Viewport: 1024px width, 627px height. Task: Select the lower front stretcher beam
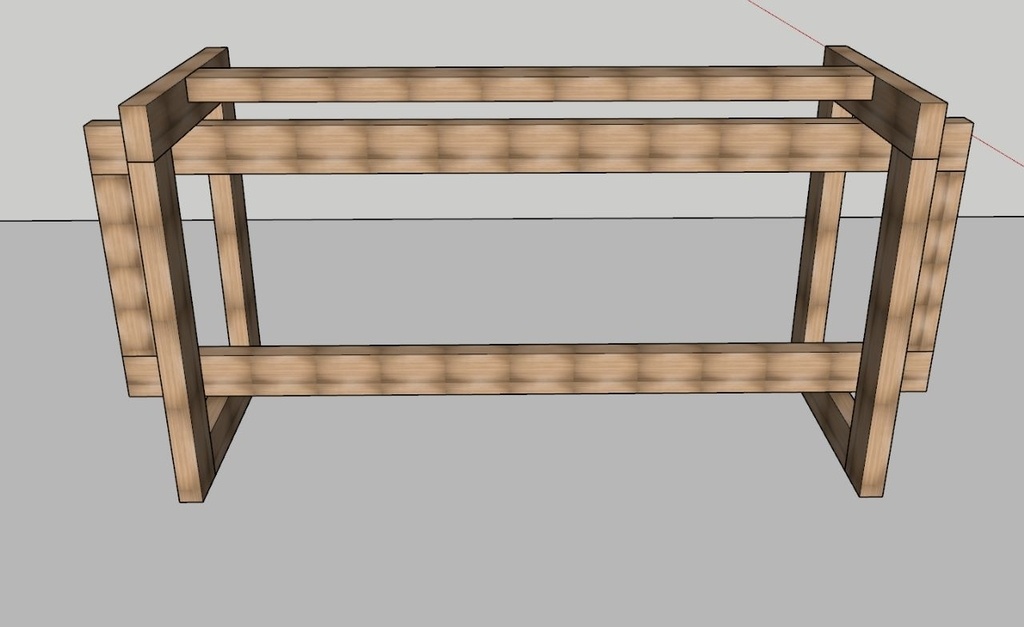pos(530,370)
